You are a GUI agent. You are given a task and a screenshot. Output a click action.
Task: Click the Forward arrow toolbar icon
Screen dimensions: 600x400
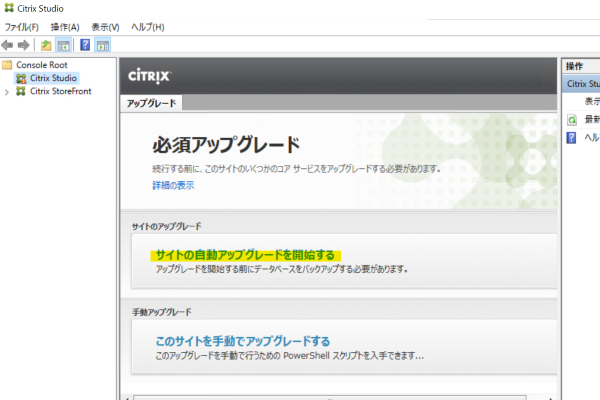click(x=24, y=45)
